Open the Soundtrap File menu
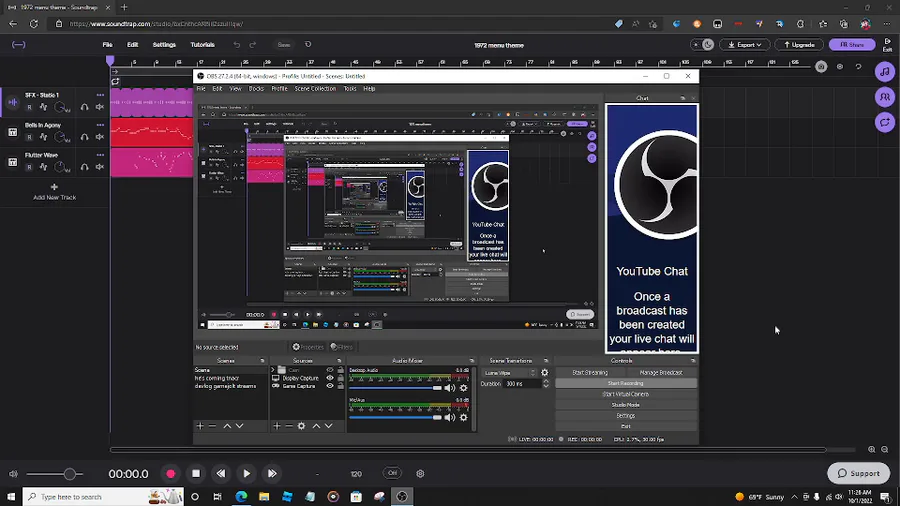The image size is (900, 506). (107, 45)
